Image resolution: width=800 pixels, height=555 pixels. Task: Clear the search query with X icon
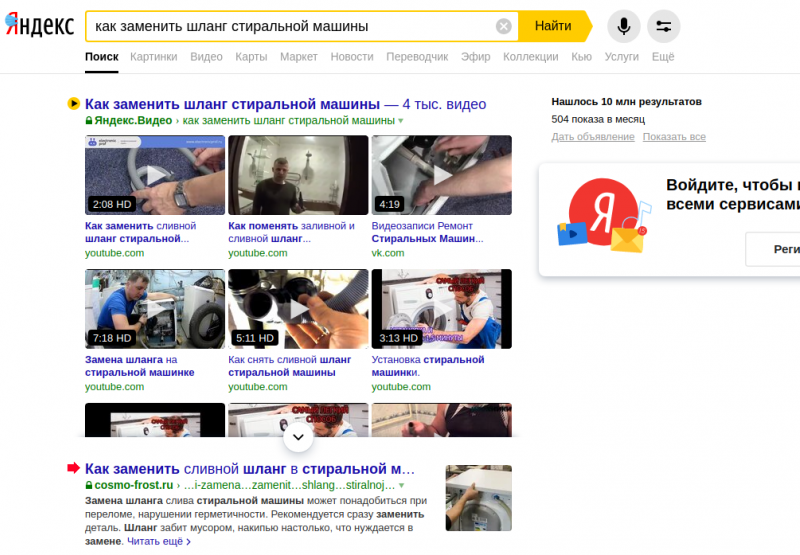tap(504, 26)
